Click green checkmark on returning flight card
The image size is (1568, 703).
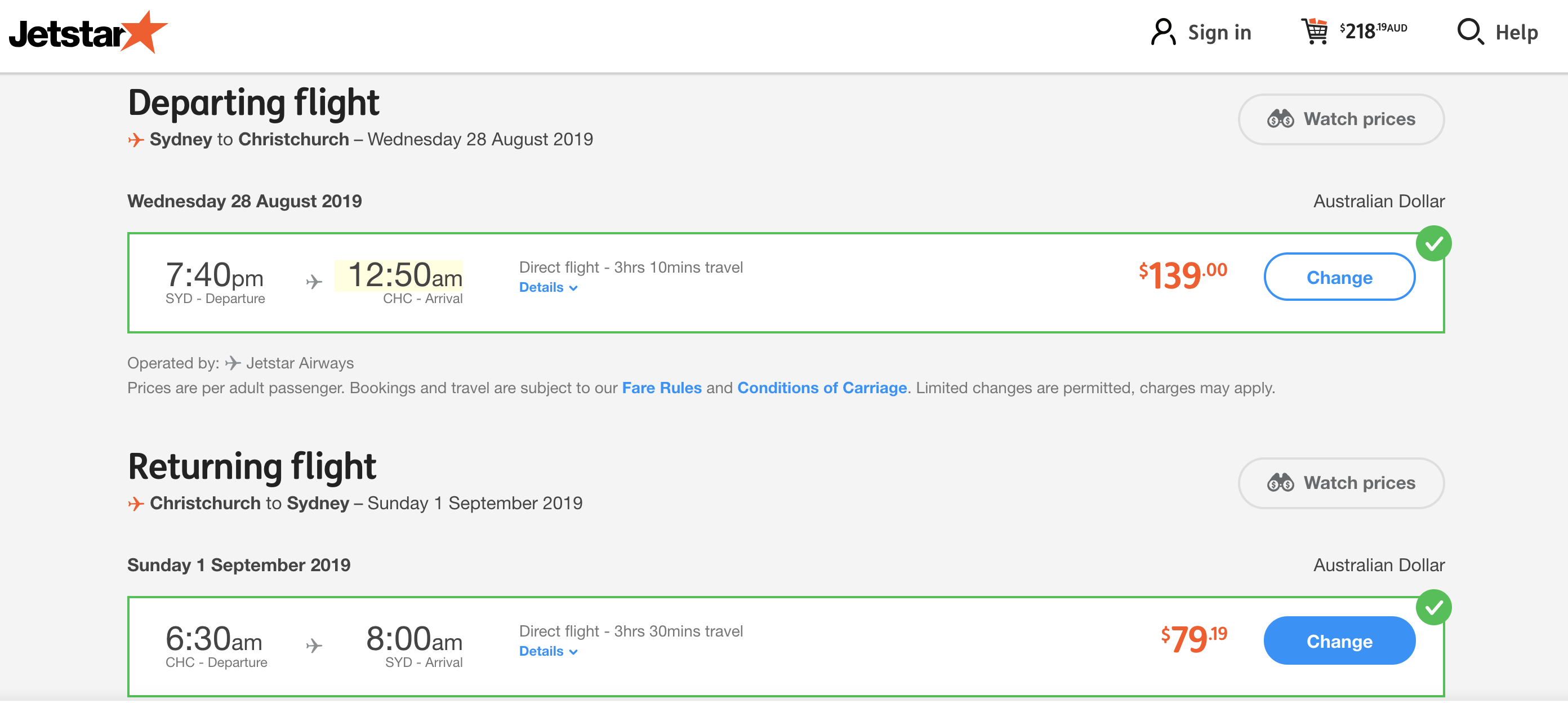coord(1433,608)
